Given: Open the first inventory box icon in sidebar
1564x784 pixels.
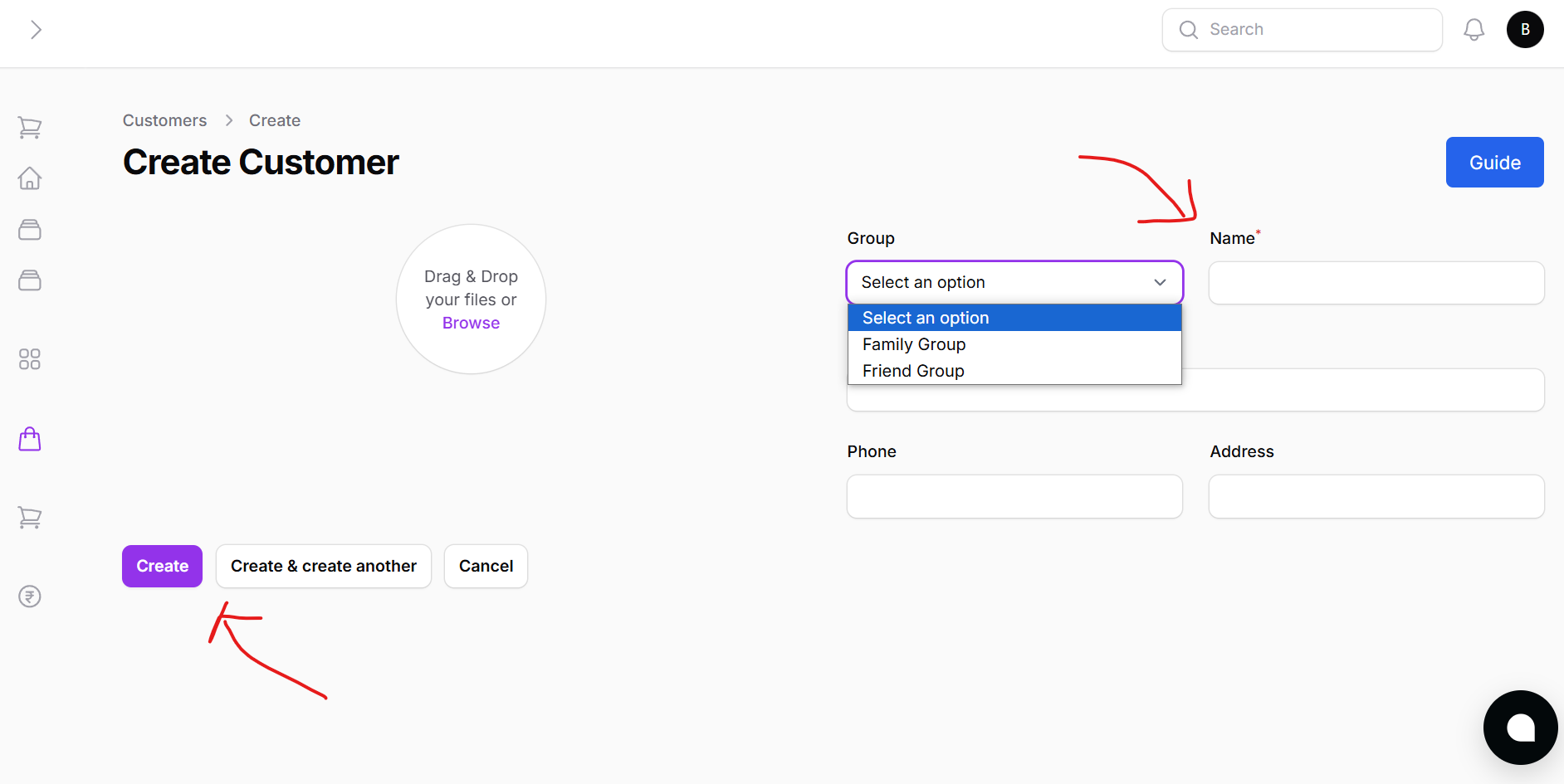Looking at the screenshot, I should click(x=30, y=230).
